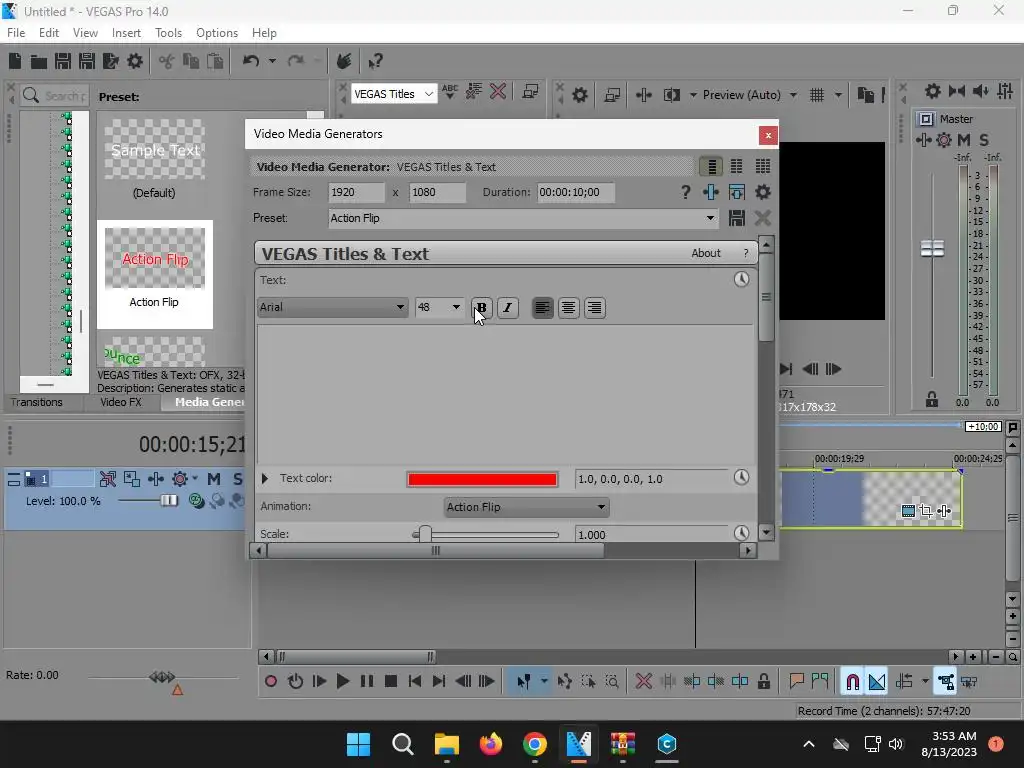Open the Insert menu
The height and width of the screenshot is (768, 1024).
pyautogui.click(x=126, y=33)
